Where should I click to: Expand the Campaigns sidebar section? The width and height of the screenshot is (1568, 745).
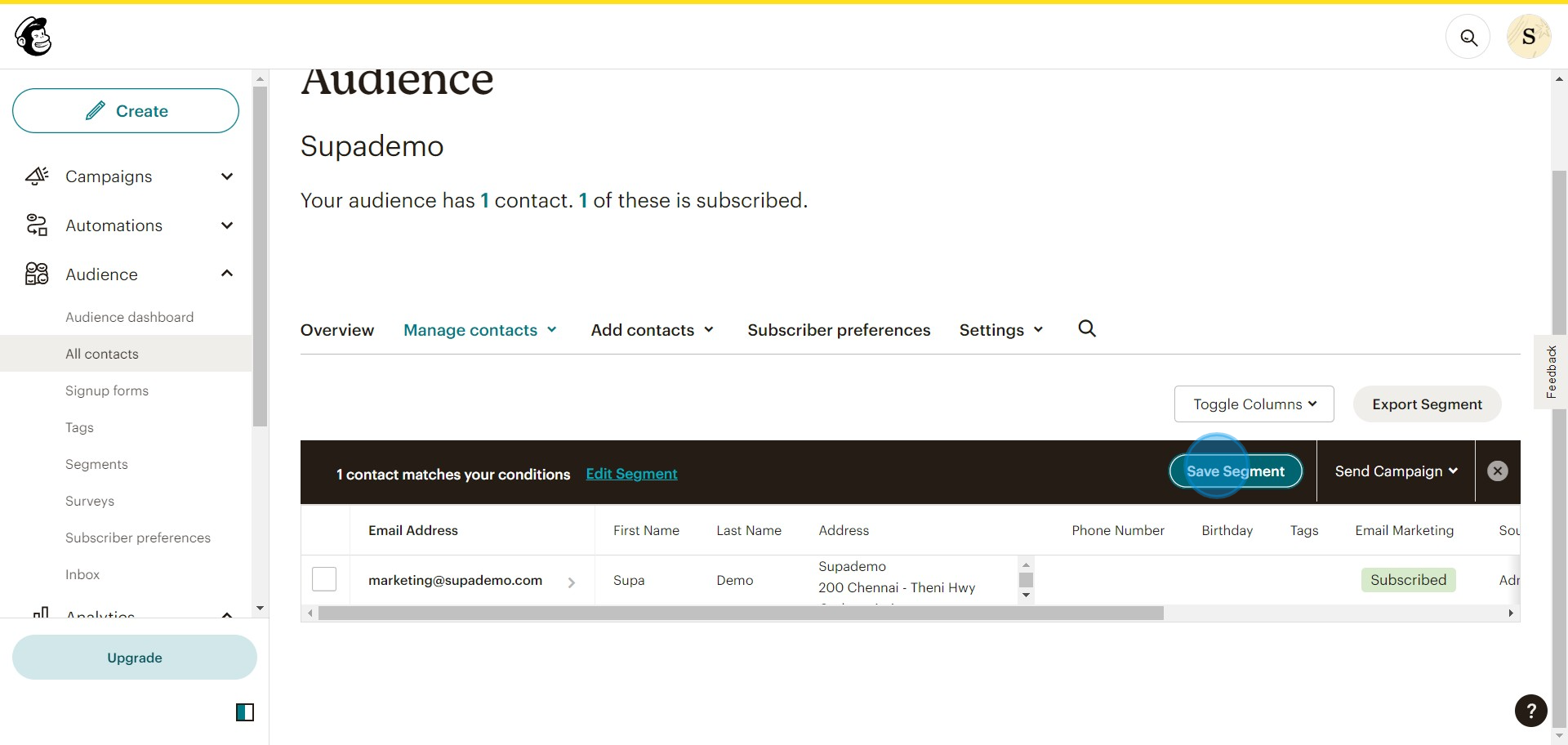227,176
